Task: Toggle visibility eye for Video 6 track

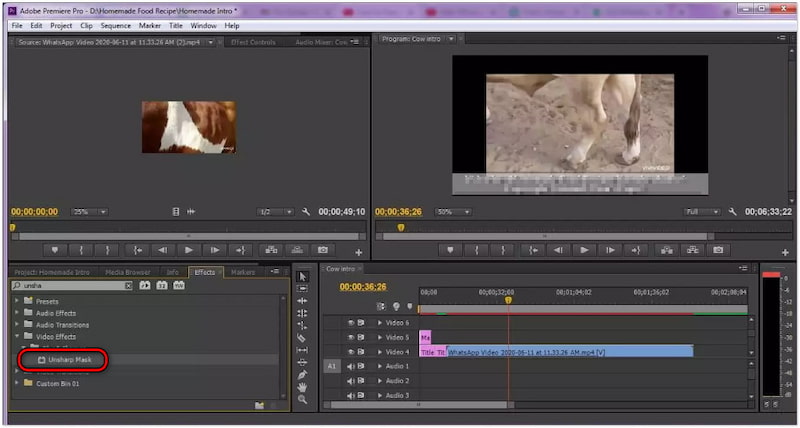Action: (351, 323)
